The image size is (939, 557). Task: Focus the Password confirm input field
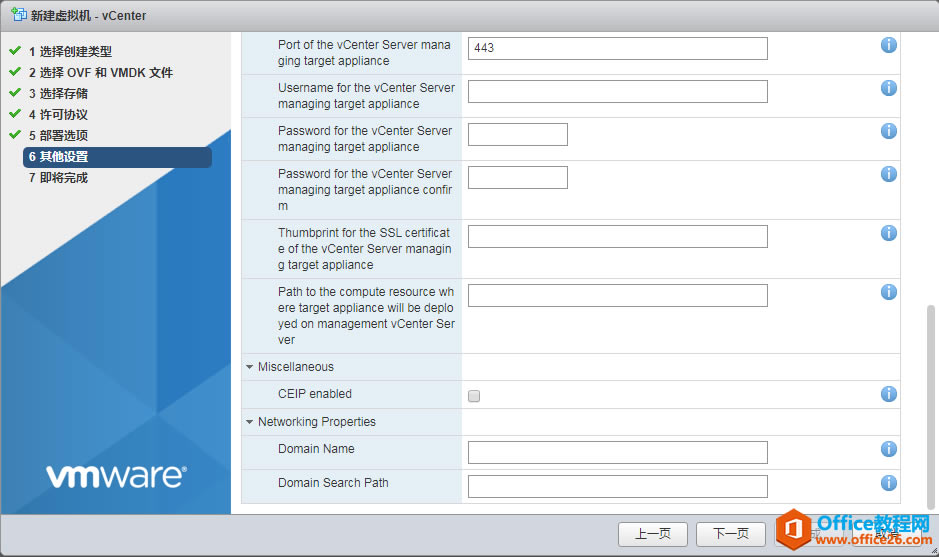517,178
